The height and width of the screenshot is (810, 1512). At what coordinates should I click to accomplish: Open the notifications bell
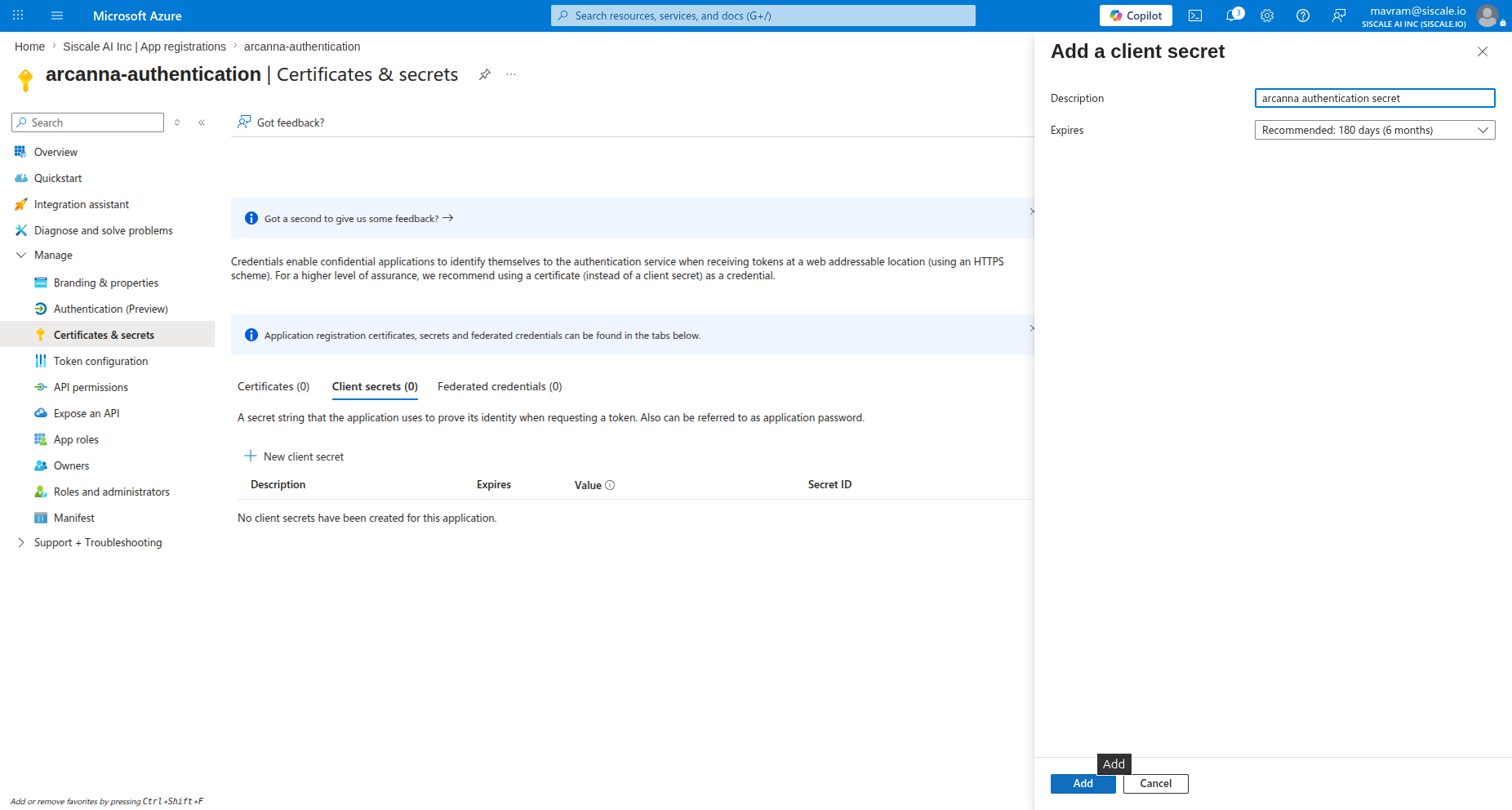1233,16
